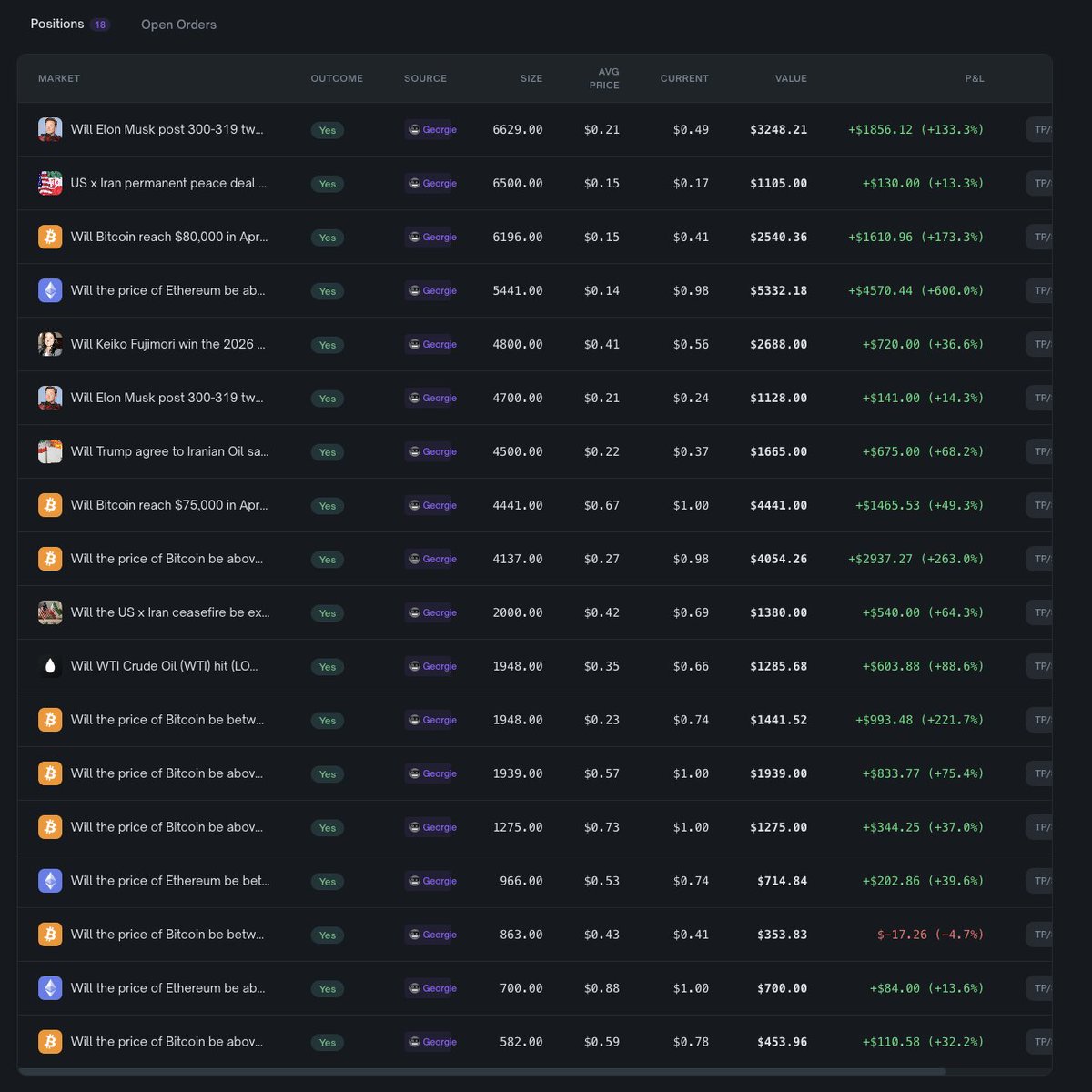Click the P&L value '+$4570.44 (+600.0%)'
This screenshot has width=1092, height=1092.
coord(915,290)
